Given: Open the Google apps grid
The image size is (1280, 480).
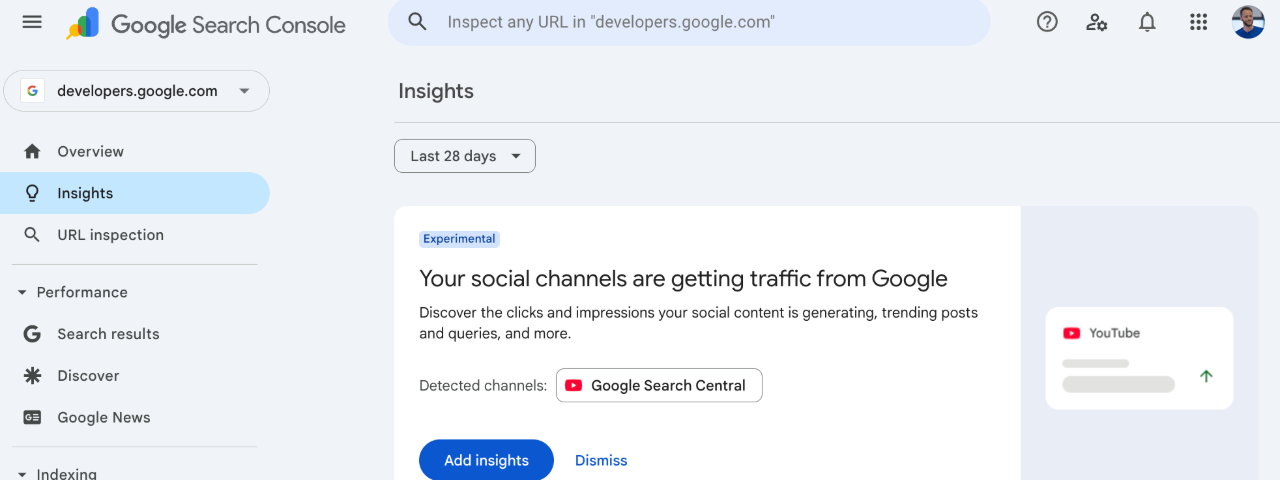Looking at the screenshot, I should click(x=1198, y=22).
